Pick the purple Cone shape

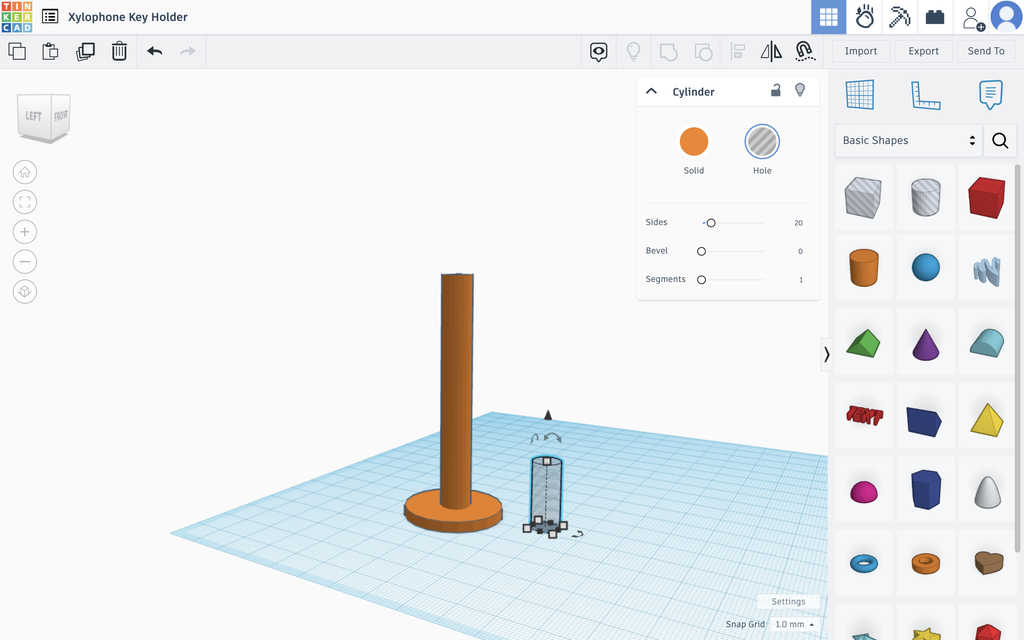pos(925,344)
